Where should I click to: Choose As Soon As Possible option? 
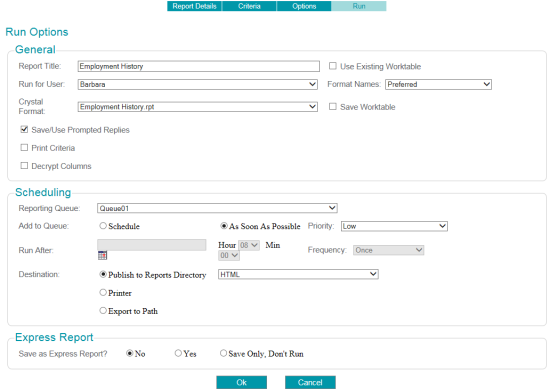click(x=223, y=226)
